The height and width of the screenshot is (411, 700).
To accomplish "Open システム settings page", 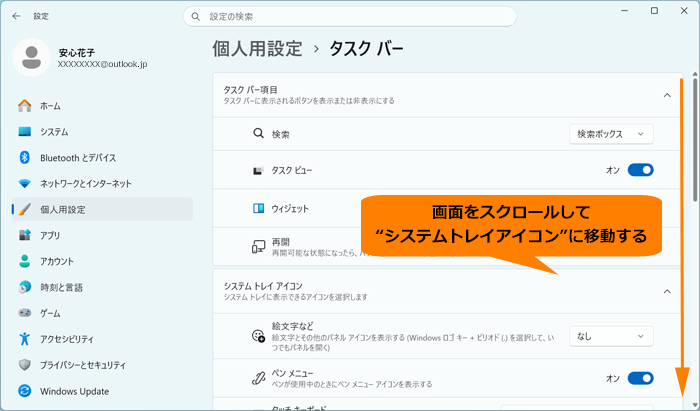I will [103, 132].
